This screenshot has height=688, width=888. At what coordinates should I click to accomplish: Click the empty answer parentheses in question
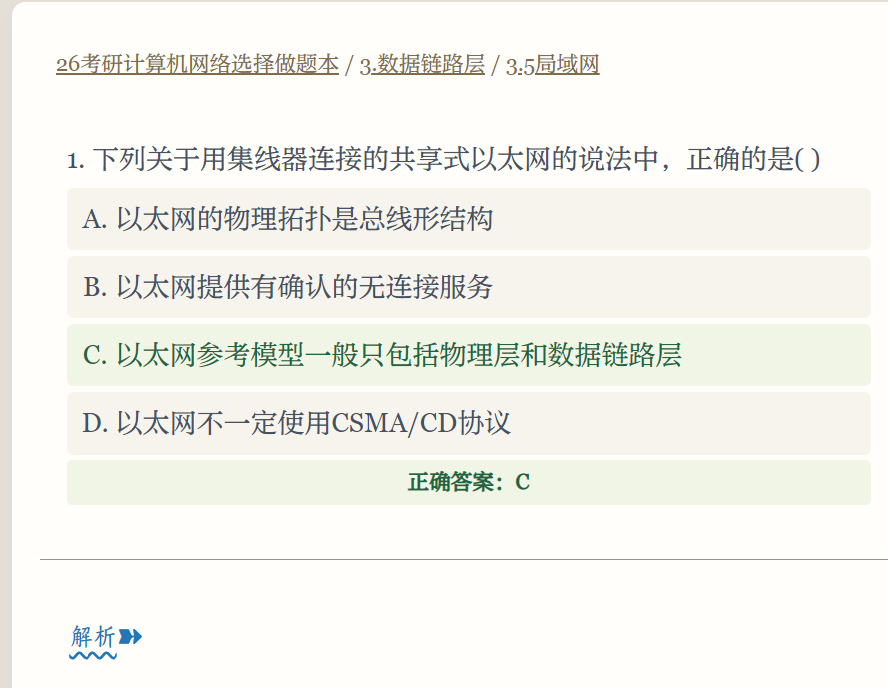(807, 159)
